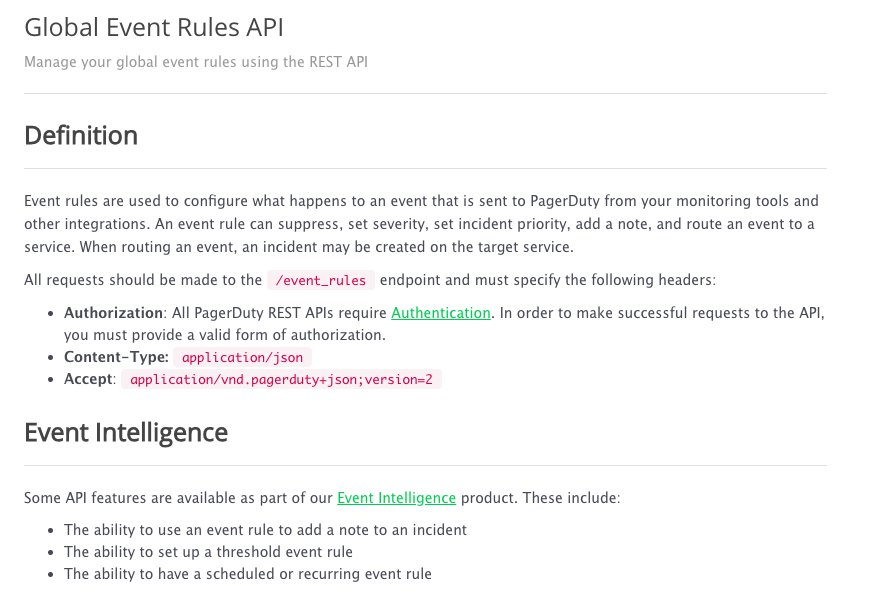
Task: Click the threshold event rule bullet
Action: click(208, 552)
